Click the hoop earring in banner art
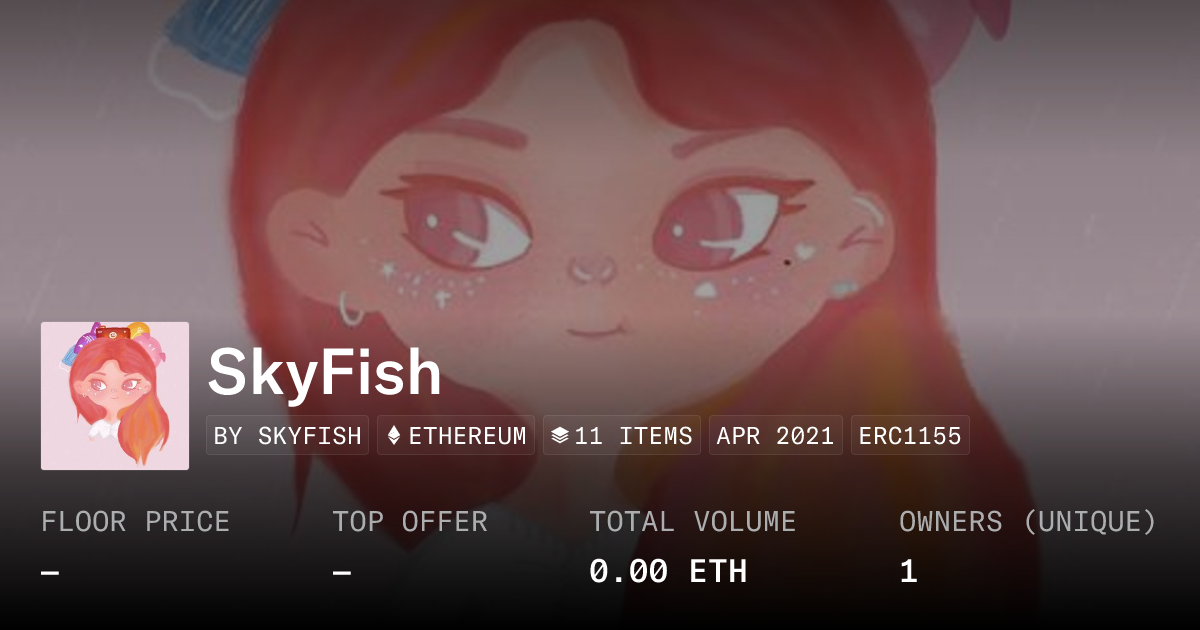Viewport: 1200px width, 630px height. point(350,308)
